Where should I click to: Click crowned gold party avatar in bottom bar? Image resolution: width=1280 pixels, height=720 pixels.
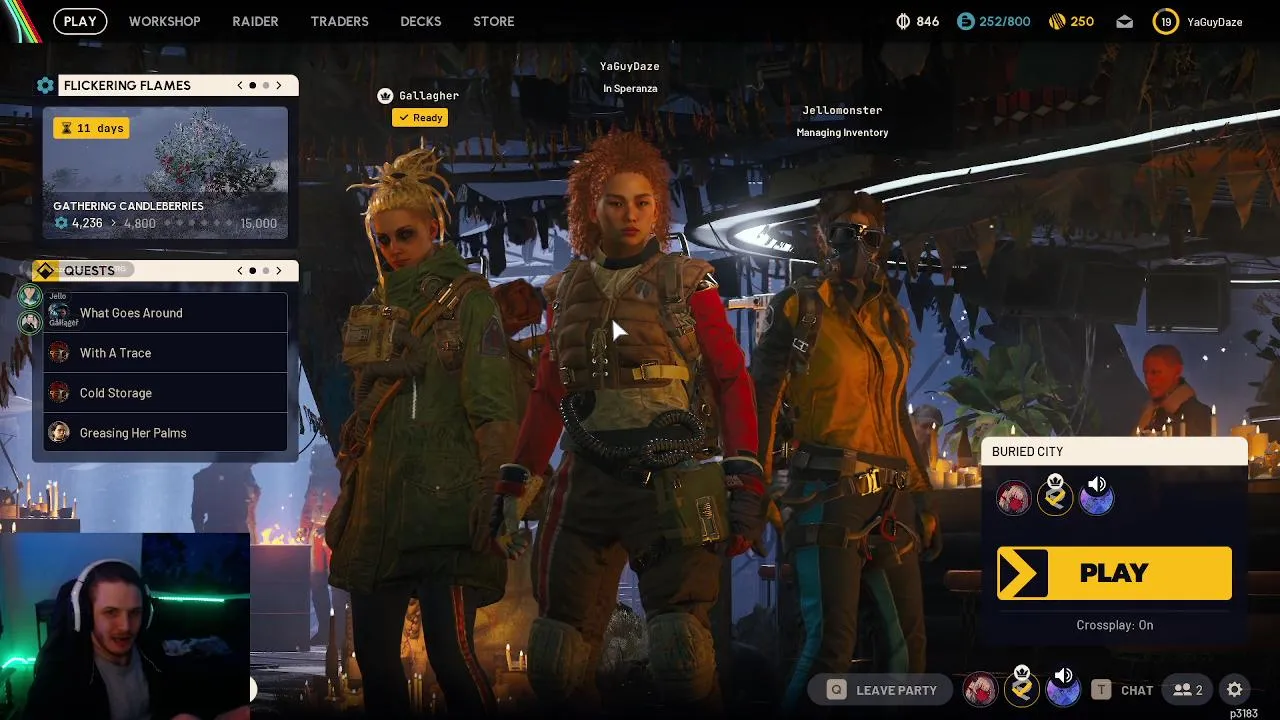1022,687
